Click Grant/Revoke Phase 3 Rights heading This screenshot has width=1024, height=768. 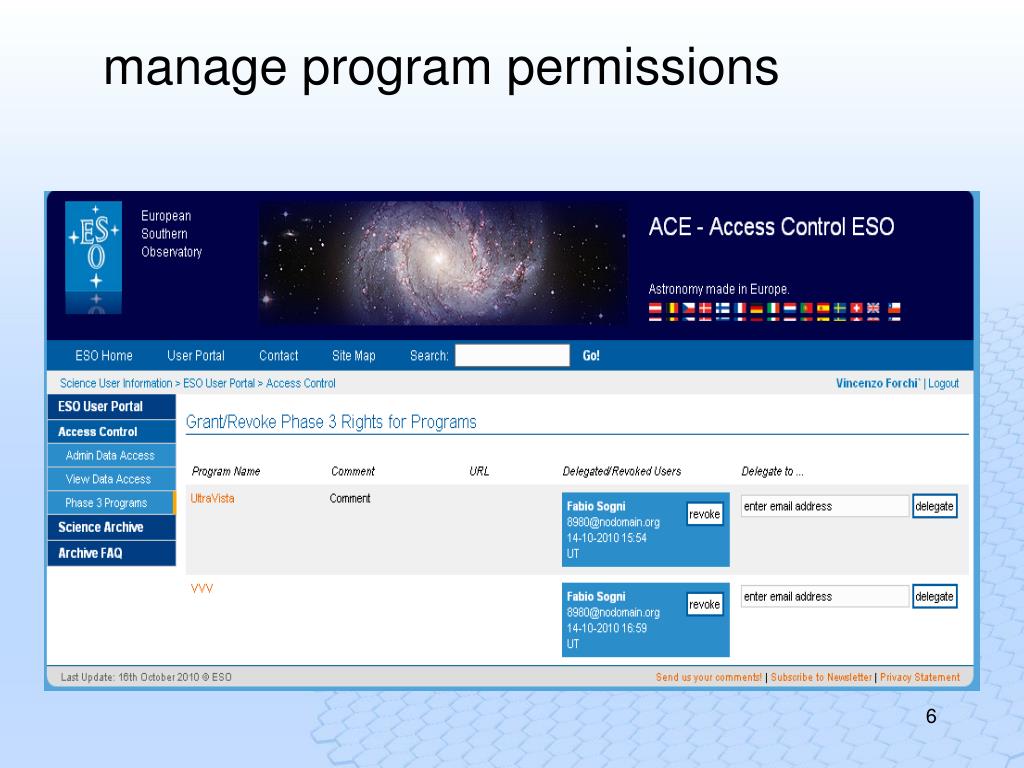(331, 422)
